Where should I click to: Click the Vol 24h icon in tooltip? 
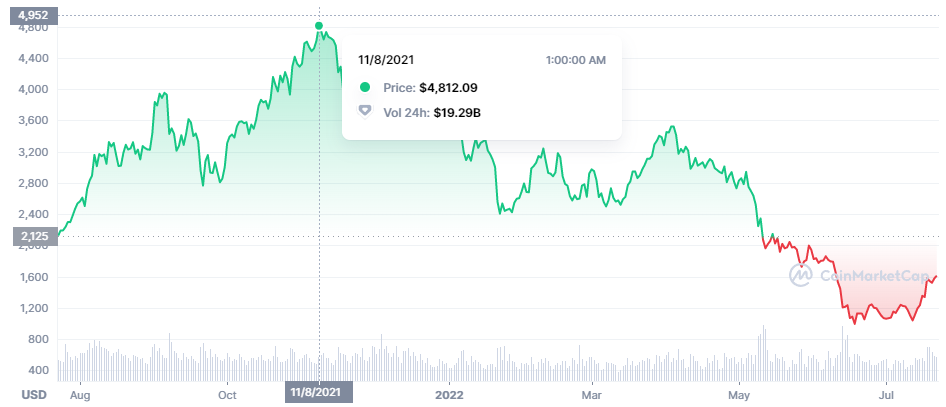[x=365, y=113]
